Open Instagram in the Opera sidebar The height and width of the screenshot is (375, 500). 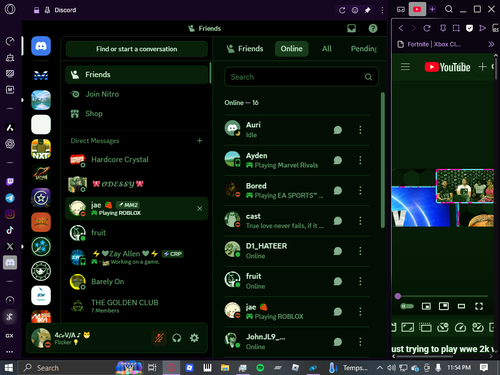pos(10,214)
